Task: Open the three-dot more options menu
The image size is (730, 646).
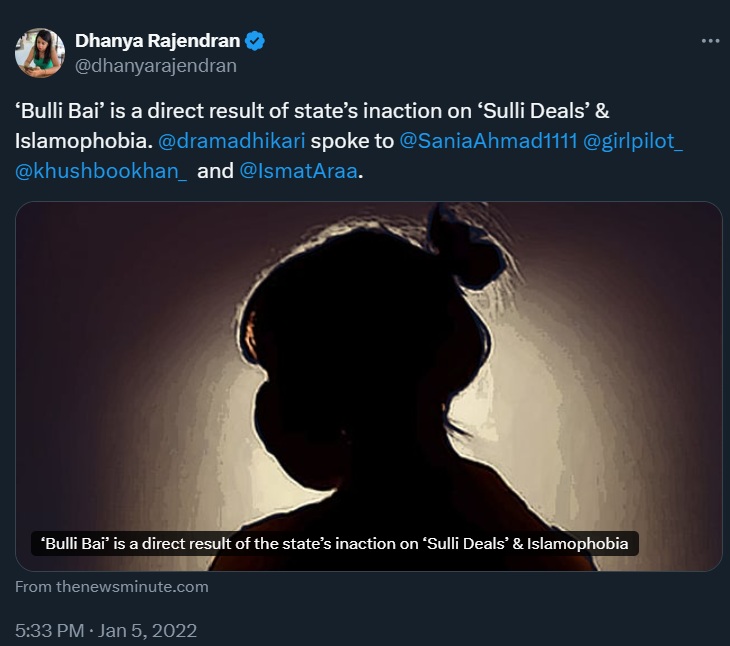Action: coord(710,41)
